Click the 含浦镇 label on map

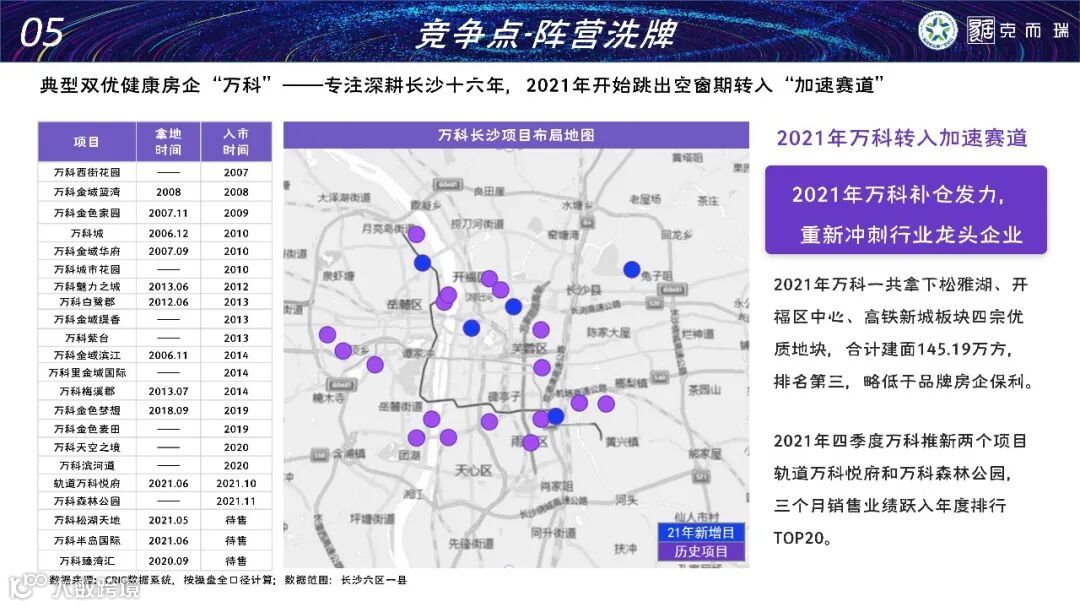[x=348, y=453]
